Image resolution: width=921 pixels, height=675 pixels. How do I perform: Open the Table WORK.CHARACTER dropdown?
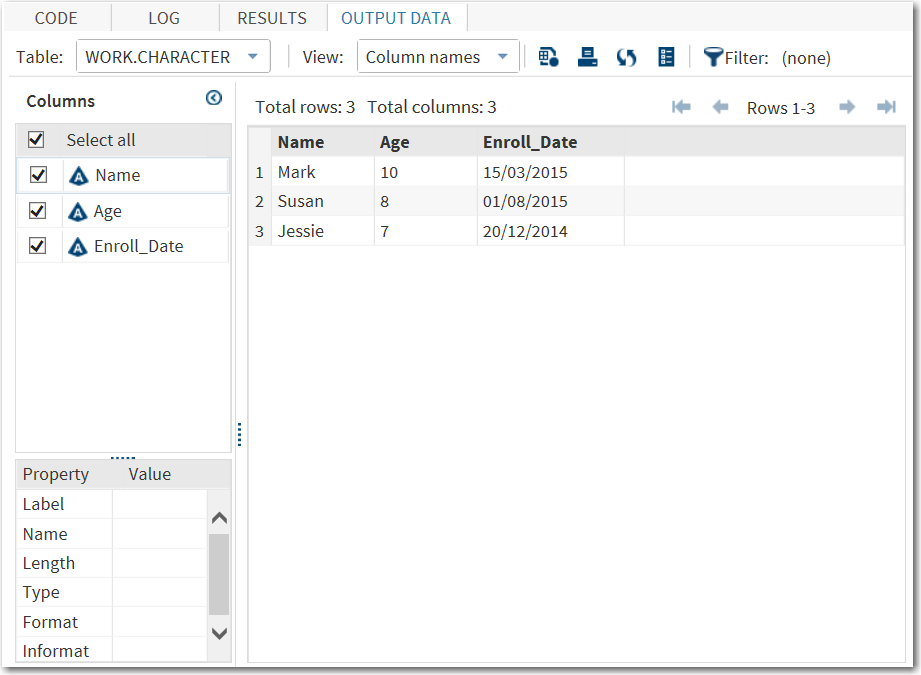pos(173,57)
